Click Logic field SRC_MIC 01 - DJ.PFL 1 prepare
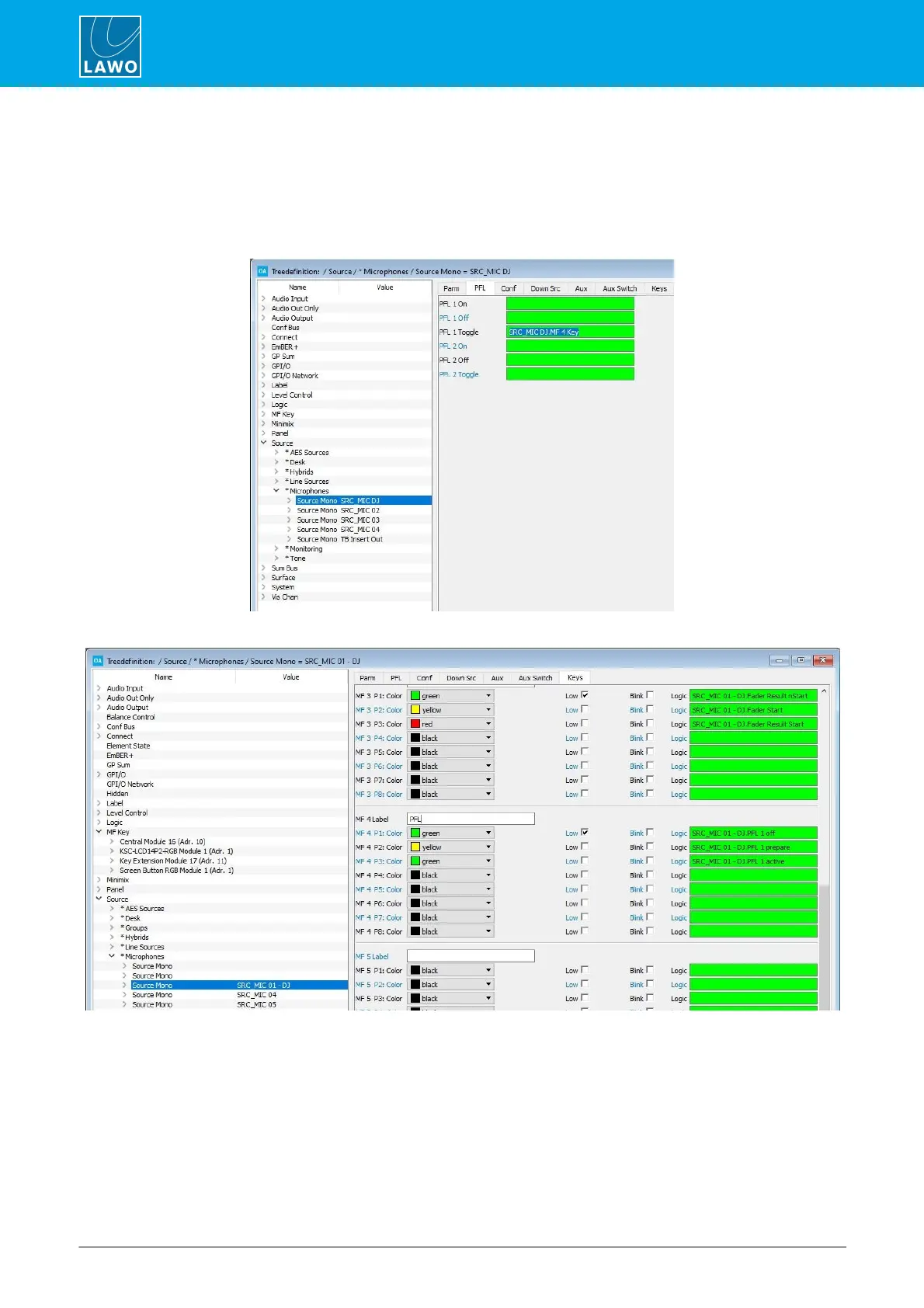The height and width of the screenshot is (1308, 924). pyautogui.click(x=753, y=847)
